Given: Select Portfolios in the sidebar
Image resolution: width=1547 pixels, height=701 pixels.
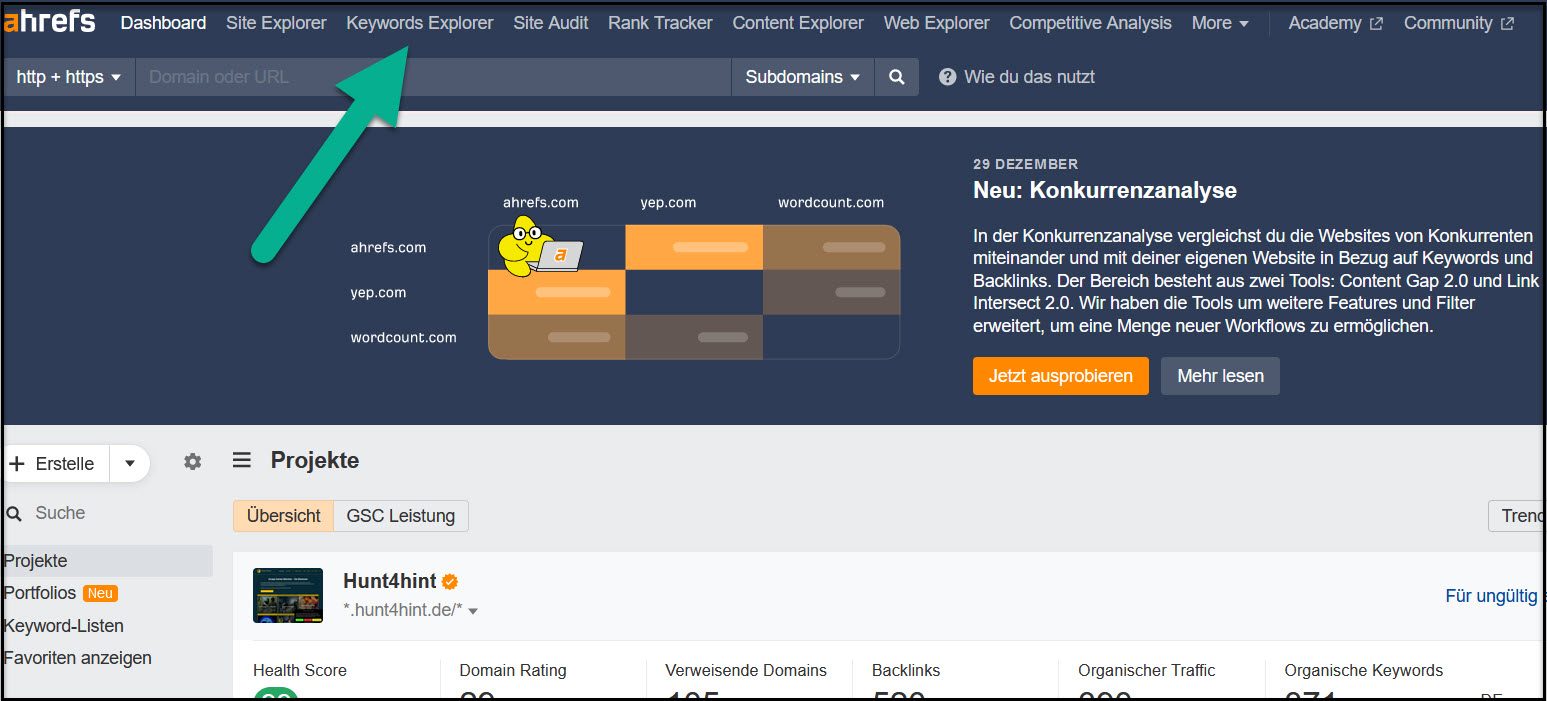Looking at the screenshot, I should 40,593.
